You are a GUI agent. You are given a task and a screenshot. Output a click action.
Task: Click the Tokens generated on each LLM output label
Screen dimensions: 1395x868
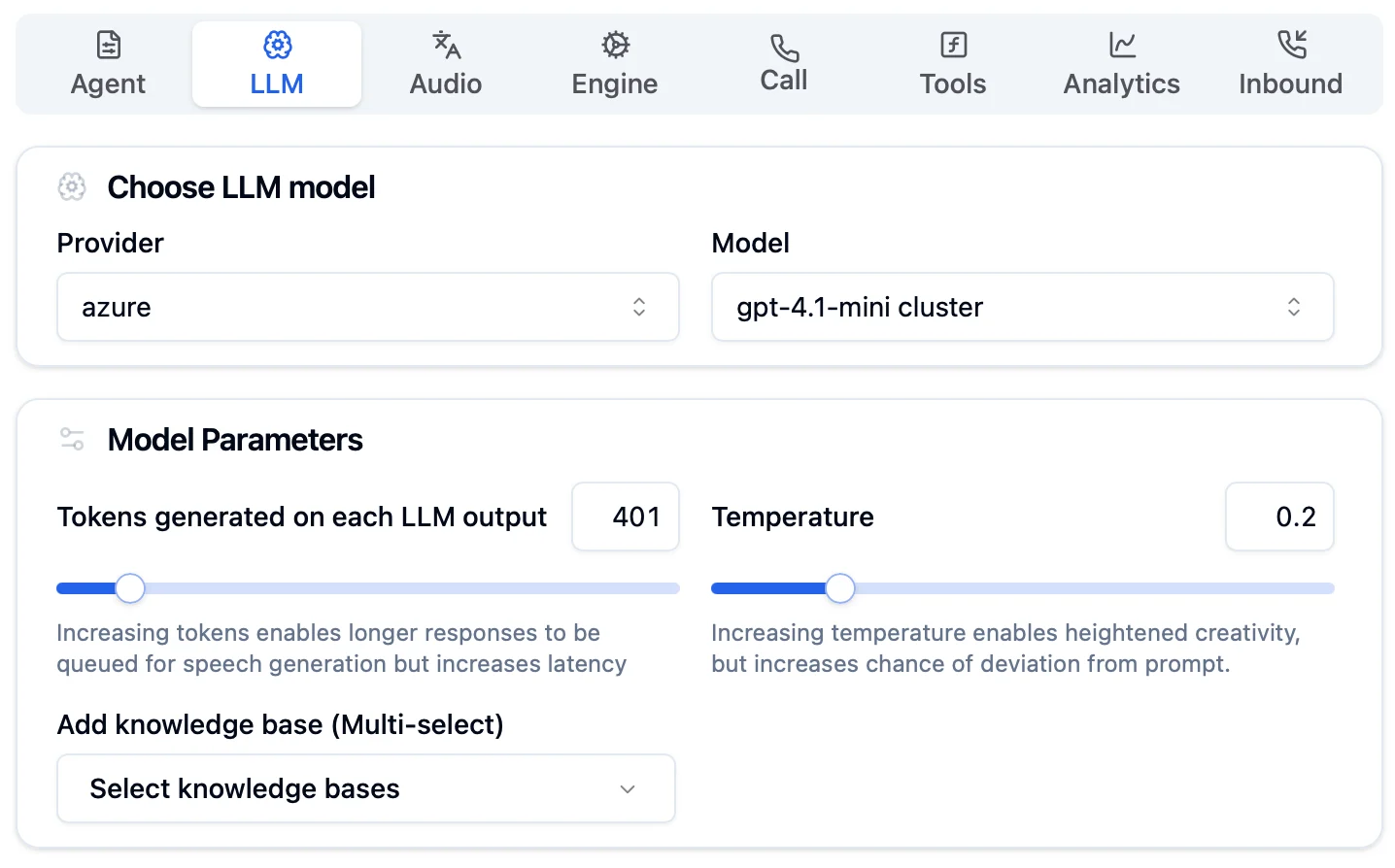pyautogui.click(x=302, y=517)
